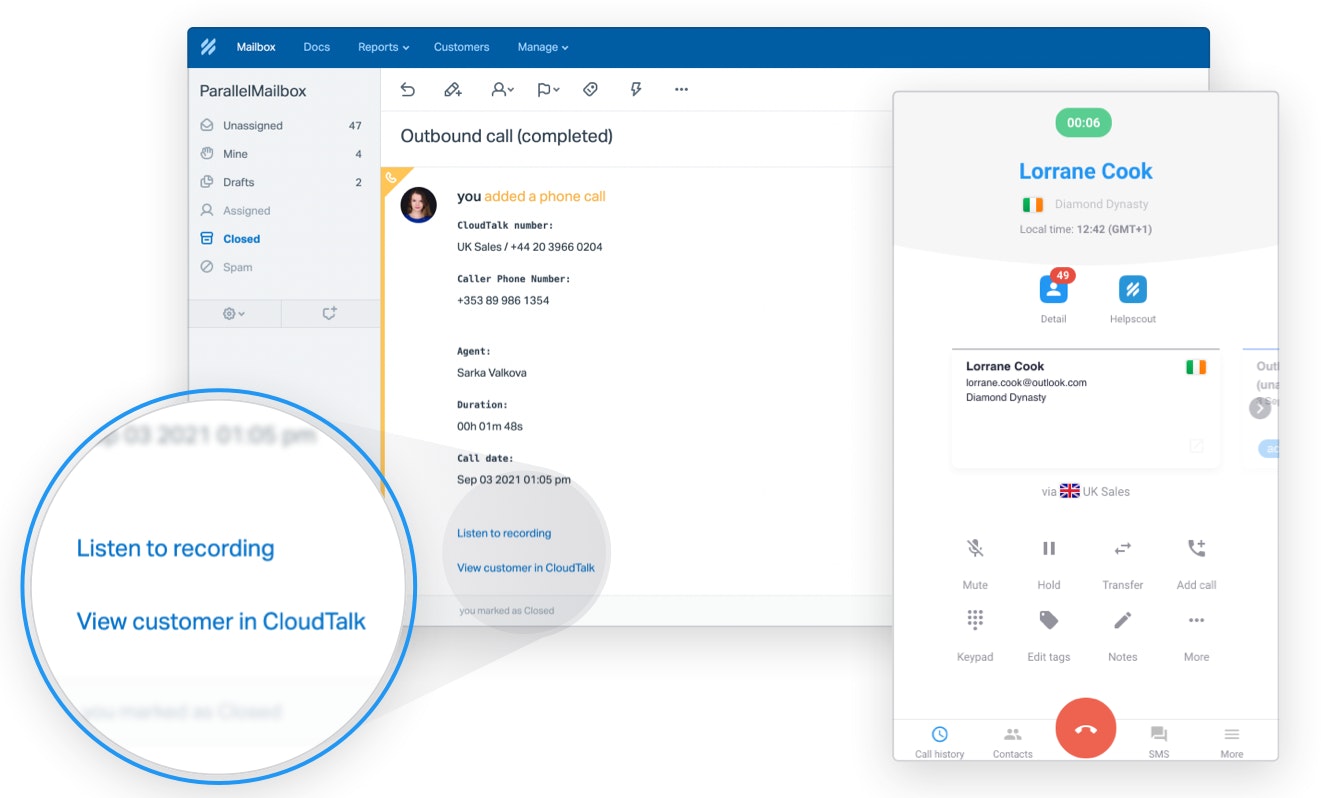Click the 00:06 call timer badge
1321x798 pixels.
1084,123
